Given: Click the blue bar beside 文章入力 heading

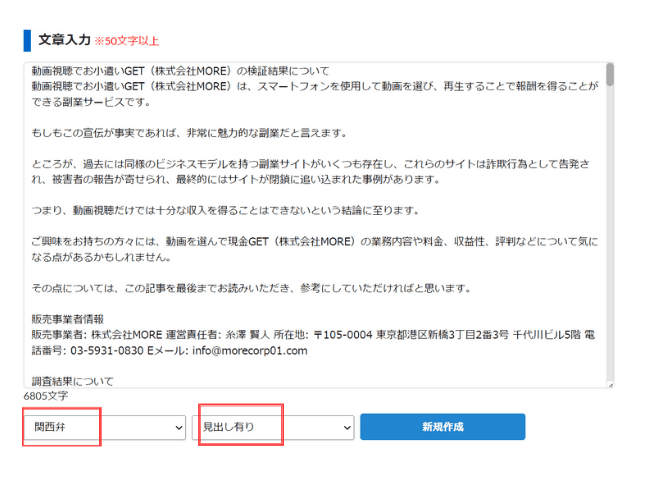Looking at the screenshot, I should [x=27, y=40].
